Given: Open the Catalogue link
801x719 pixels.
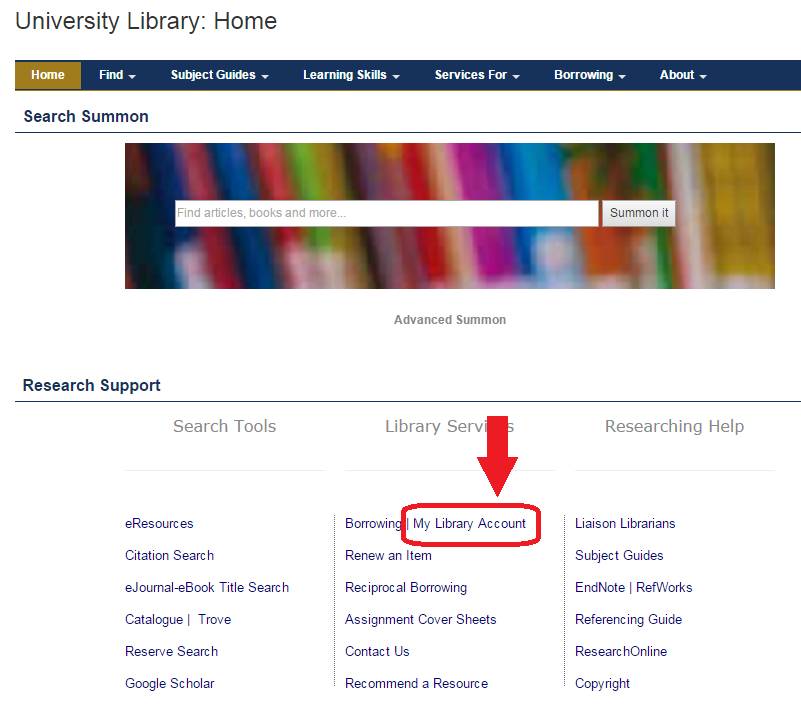Looking at the screenshot, I should pyautogui.click(x=154, y=620).
